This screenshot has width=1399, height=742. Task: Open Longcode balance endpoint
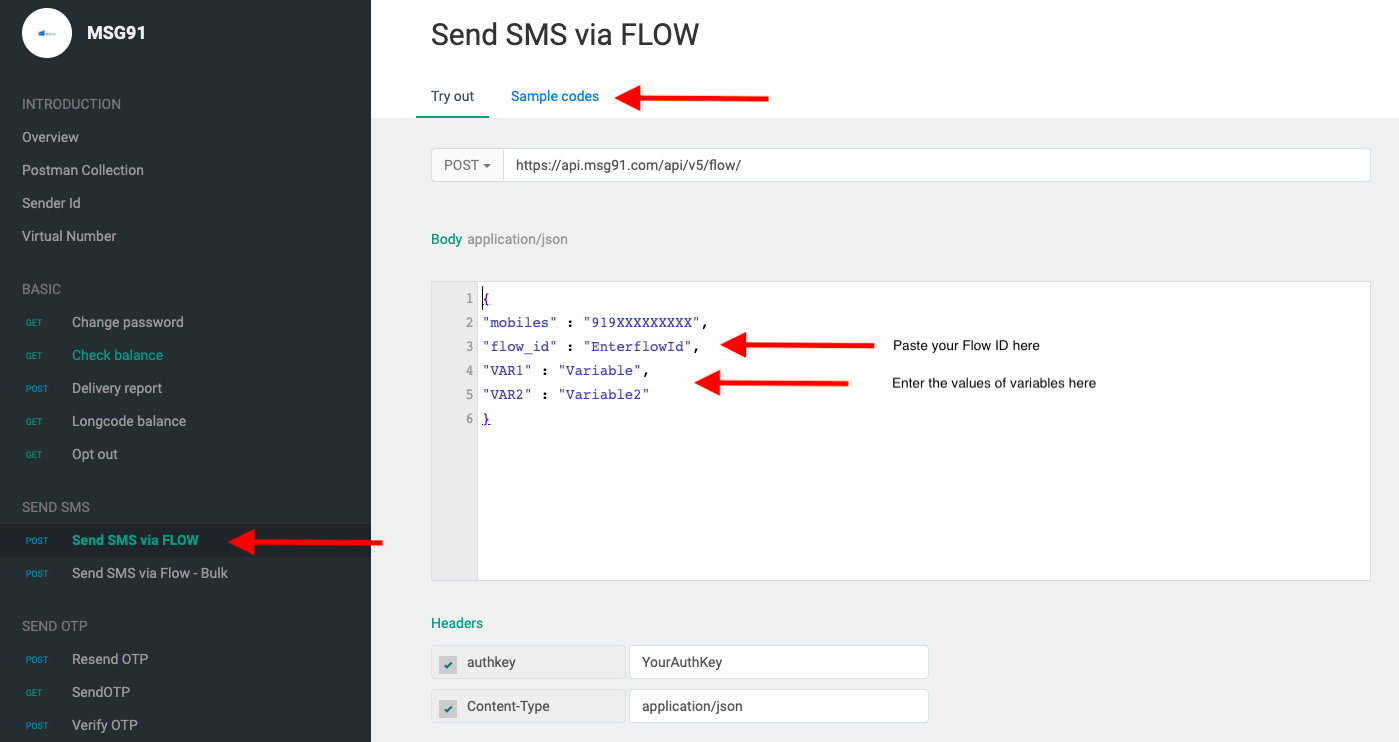[129, 421]
